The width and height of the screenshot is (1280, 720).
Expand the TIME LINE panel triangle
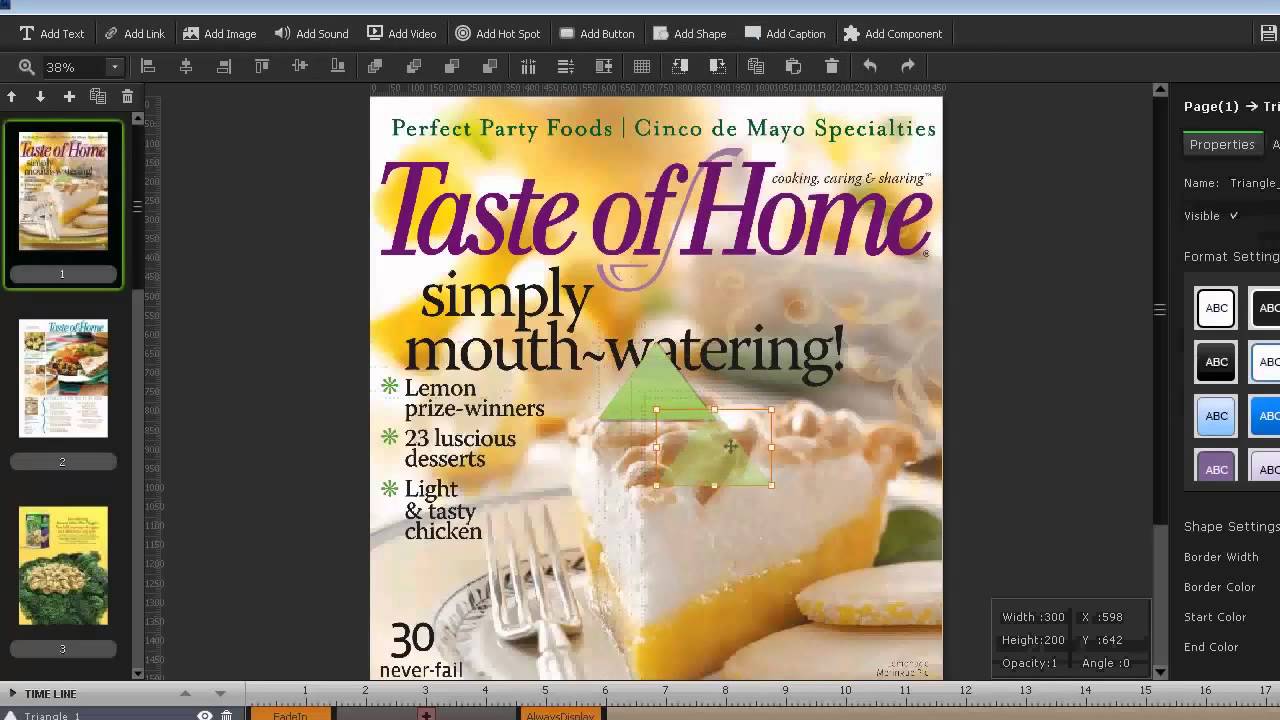(13, 693)
